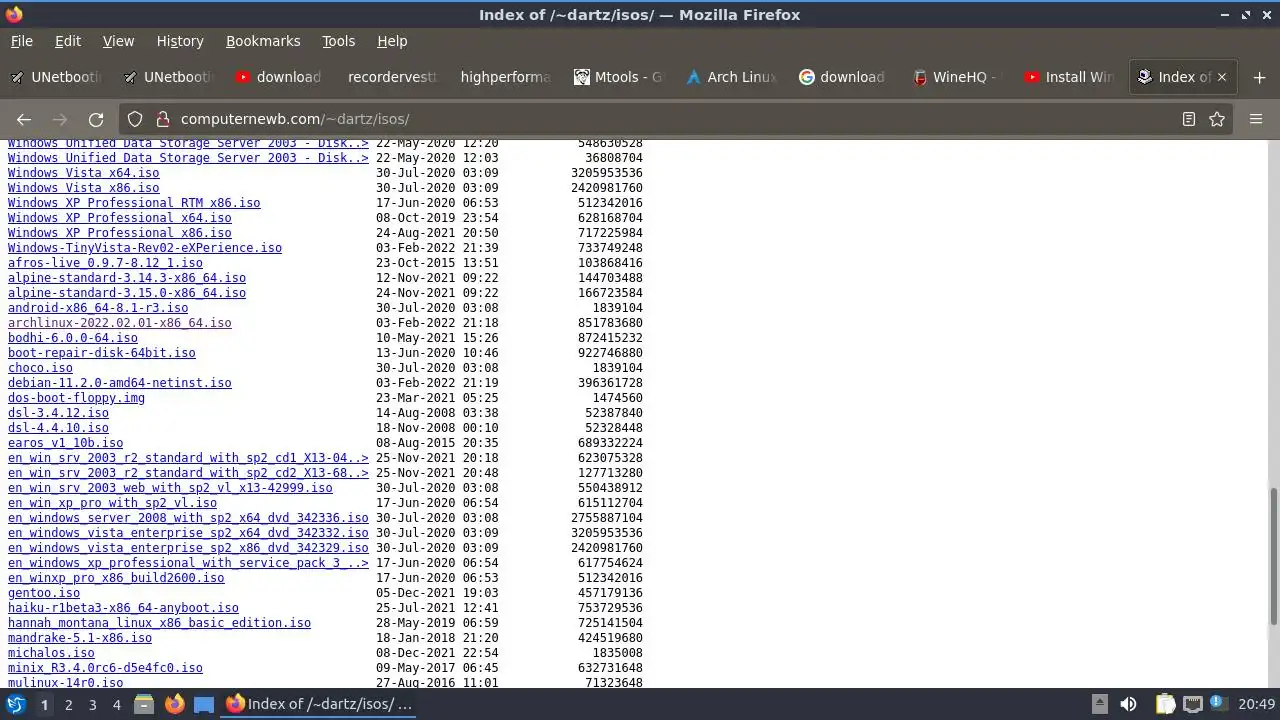
Task: Open removable media tray icon
Action: click(x=1099, y=704)
